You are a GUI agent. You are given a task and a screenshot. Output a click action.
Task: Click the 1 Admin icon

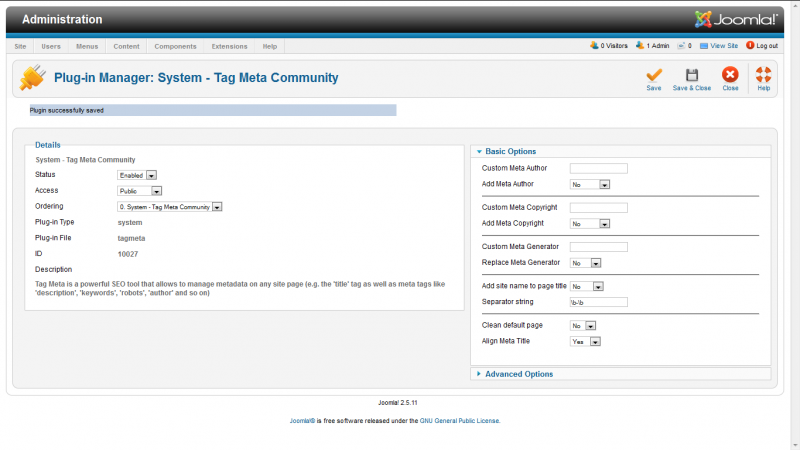click(640, 45)
